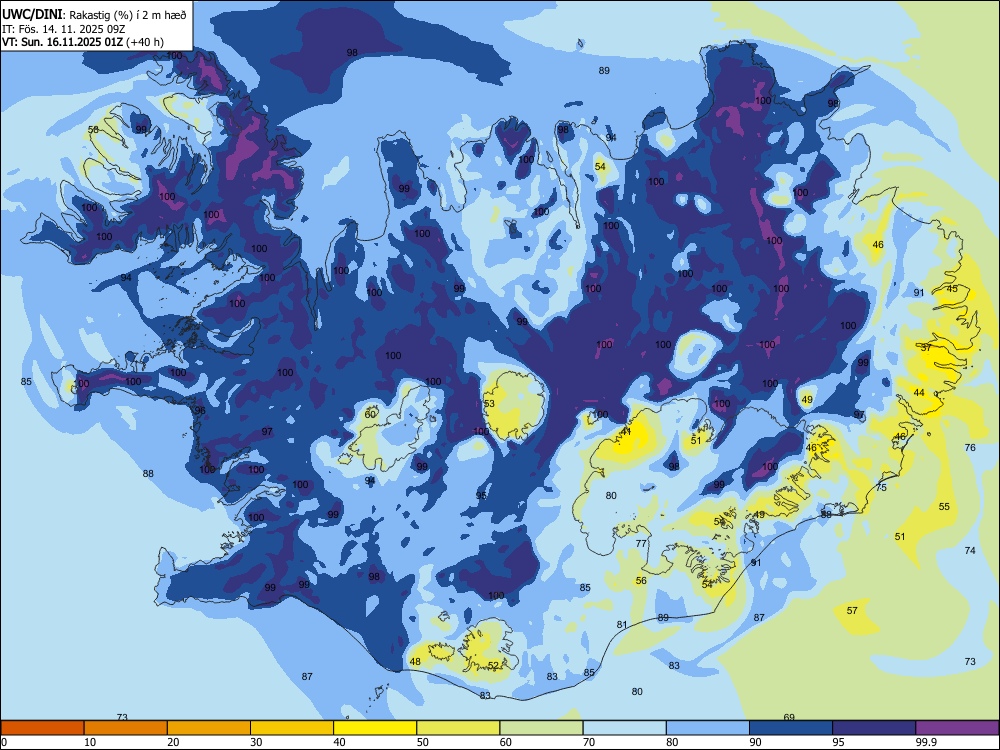Click the 'IT: Fös. 14. 11. 2025 09Z' line
This screenshot has height=750, width=1000.
pos(63,29)
